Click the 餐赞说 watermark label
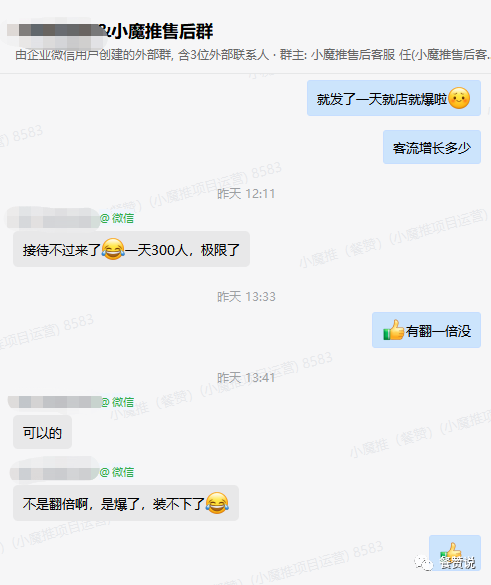This screenshot has height=585, width=491. pyautogui.click(x=458, y=563)
